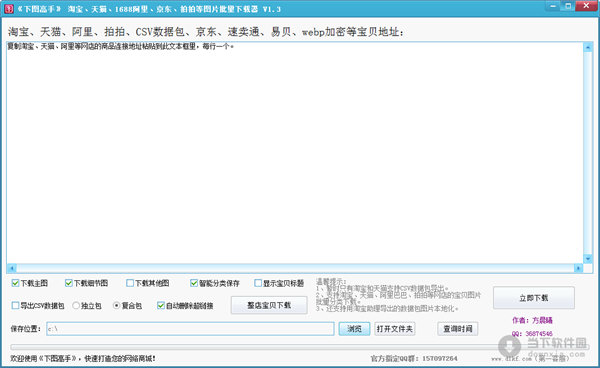Click the 温馨提示 hint text

pyautogui.click(x=398, y=295)
